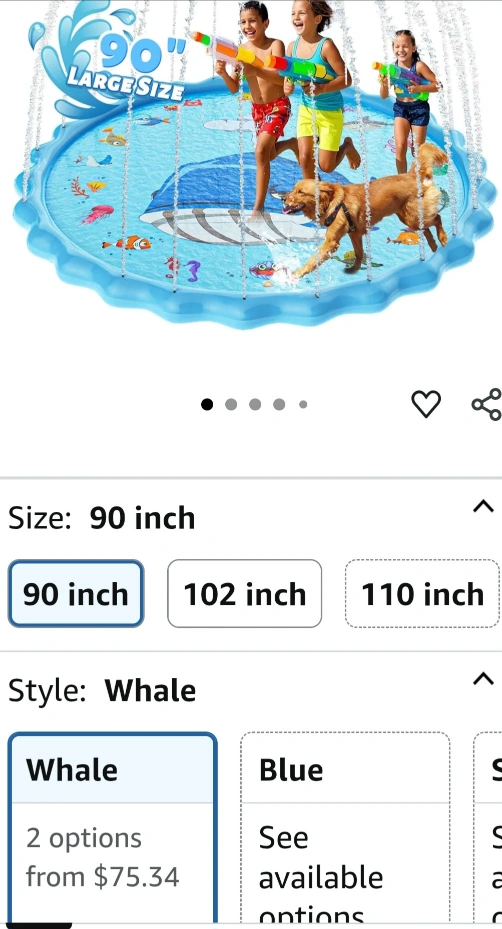Tap the heart wishlist icon
Viewport: 502px width, 929px height.
point(426,404)
